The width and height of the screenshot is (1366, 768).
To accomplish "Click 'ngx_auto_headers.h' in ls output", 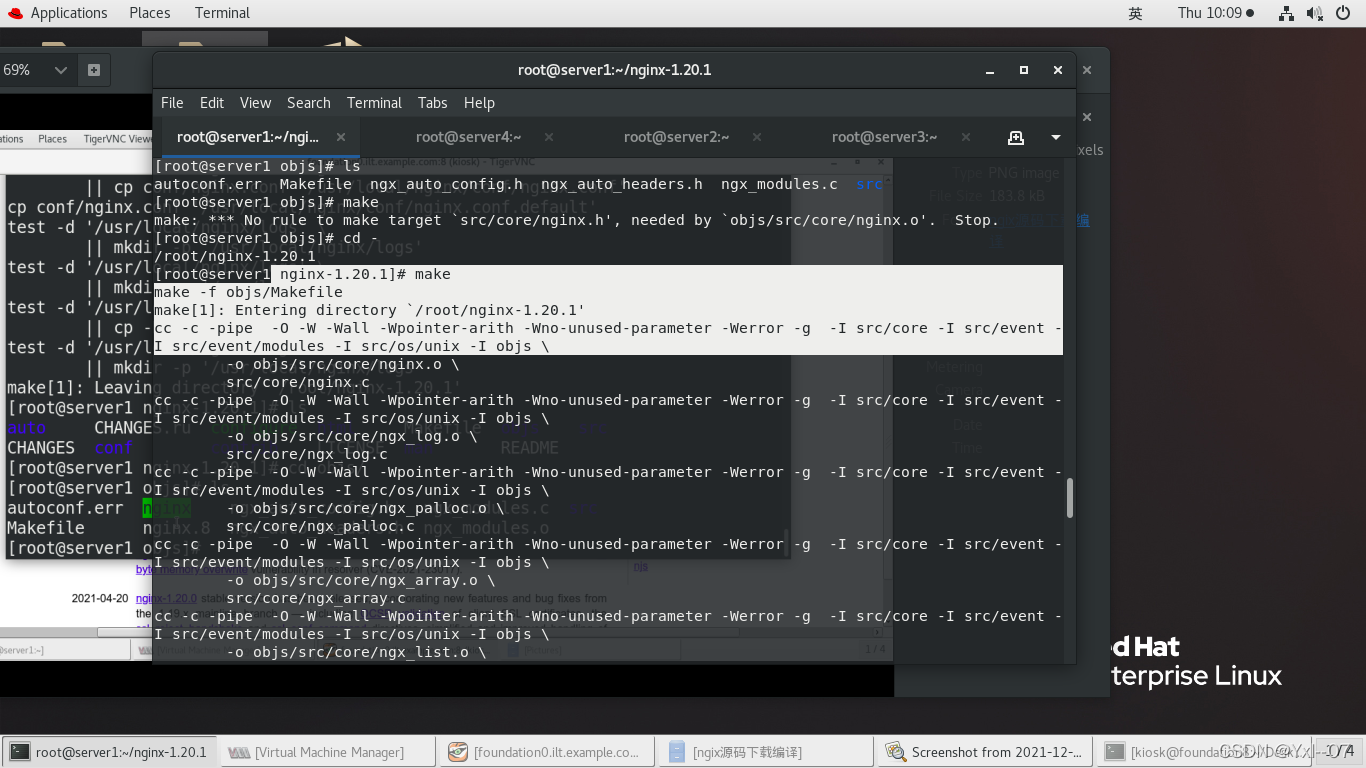I will pyautogui.click(x=622, y=184).
